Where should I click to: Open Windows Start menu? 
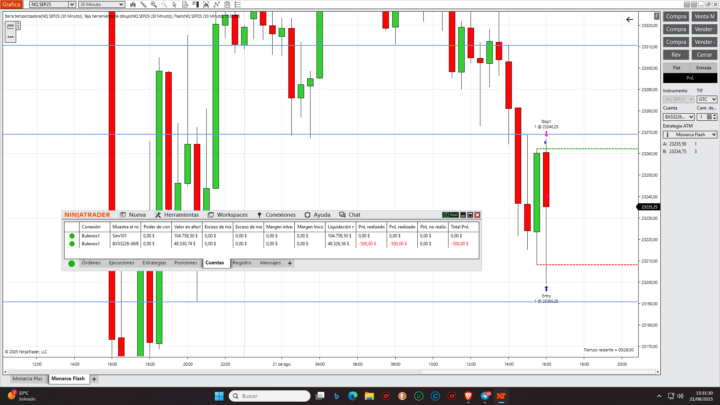(219, 396)
